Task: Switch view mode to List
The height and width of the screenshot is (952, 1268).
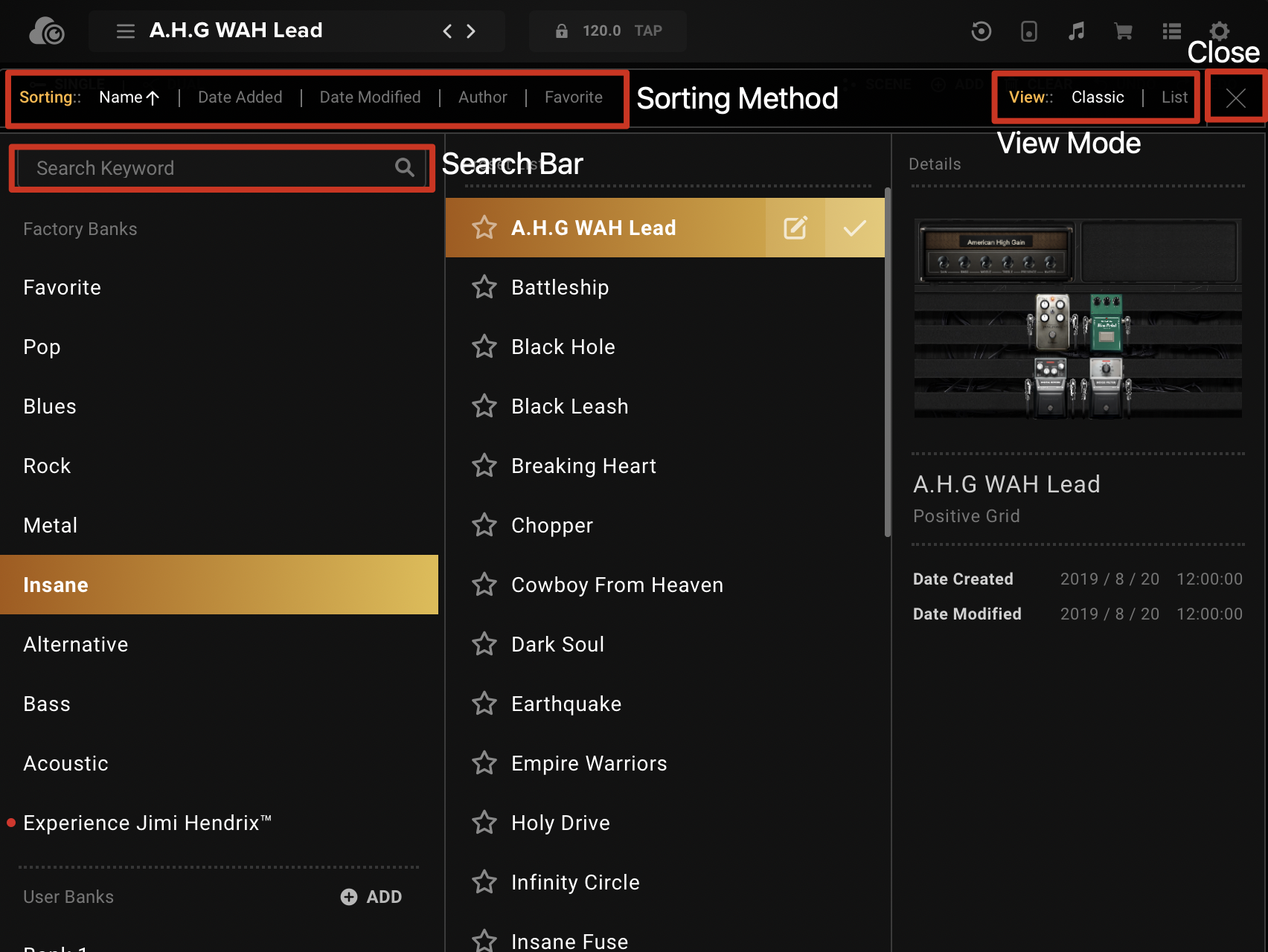Action: pos(1174,97)
